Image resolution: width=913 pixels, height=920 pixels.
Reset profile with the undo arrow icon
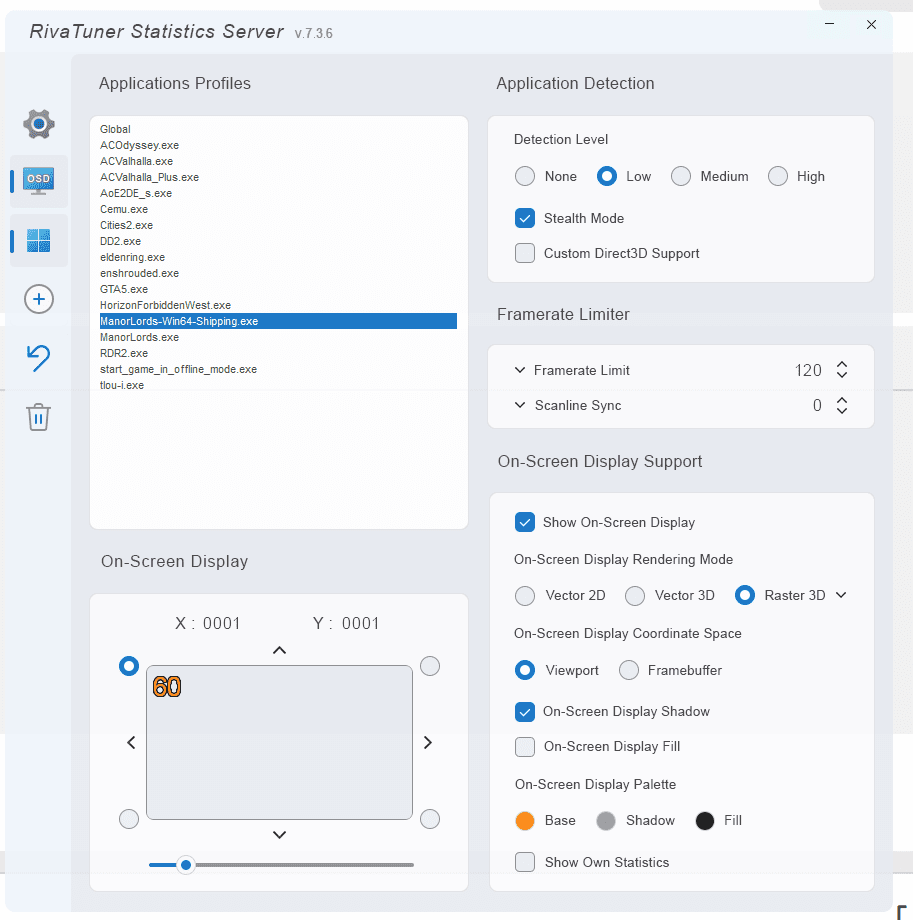39,358
